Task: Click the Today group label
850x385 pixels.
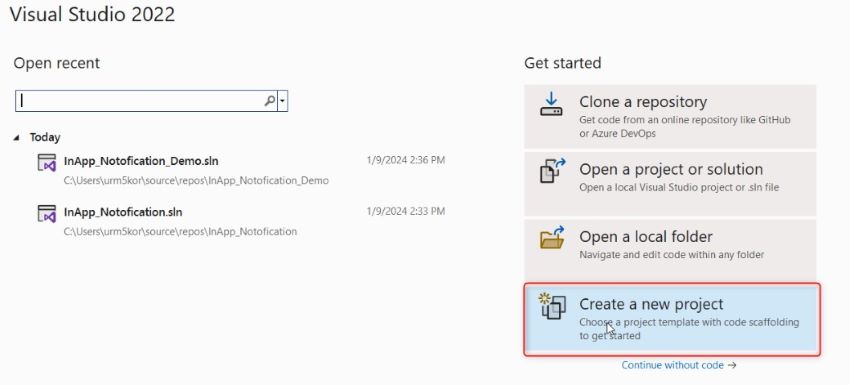Action: 45,137
